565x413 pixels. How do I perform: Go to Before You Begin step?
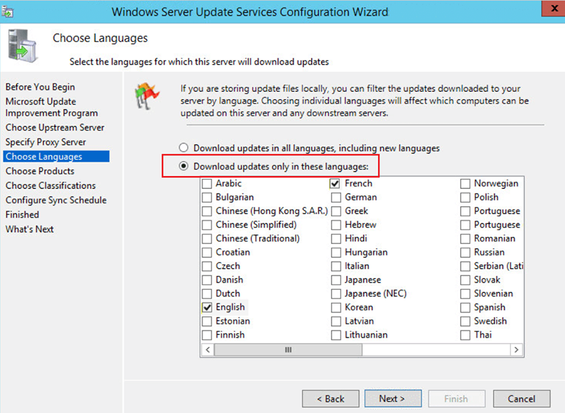pos(40,87)
